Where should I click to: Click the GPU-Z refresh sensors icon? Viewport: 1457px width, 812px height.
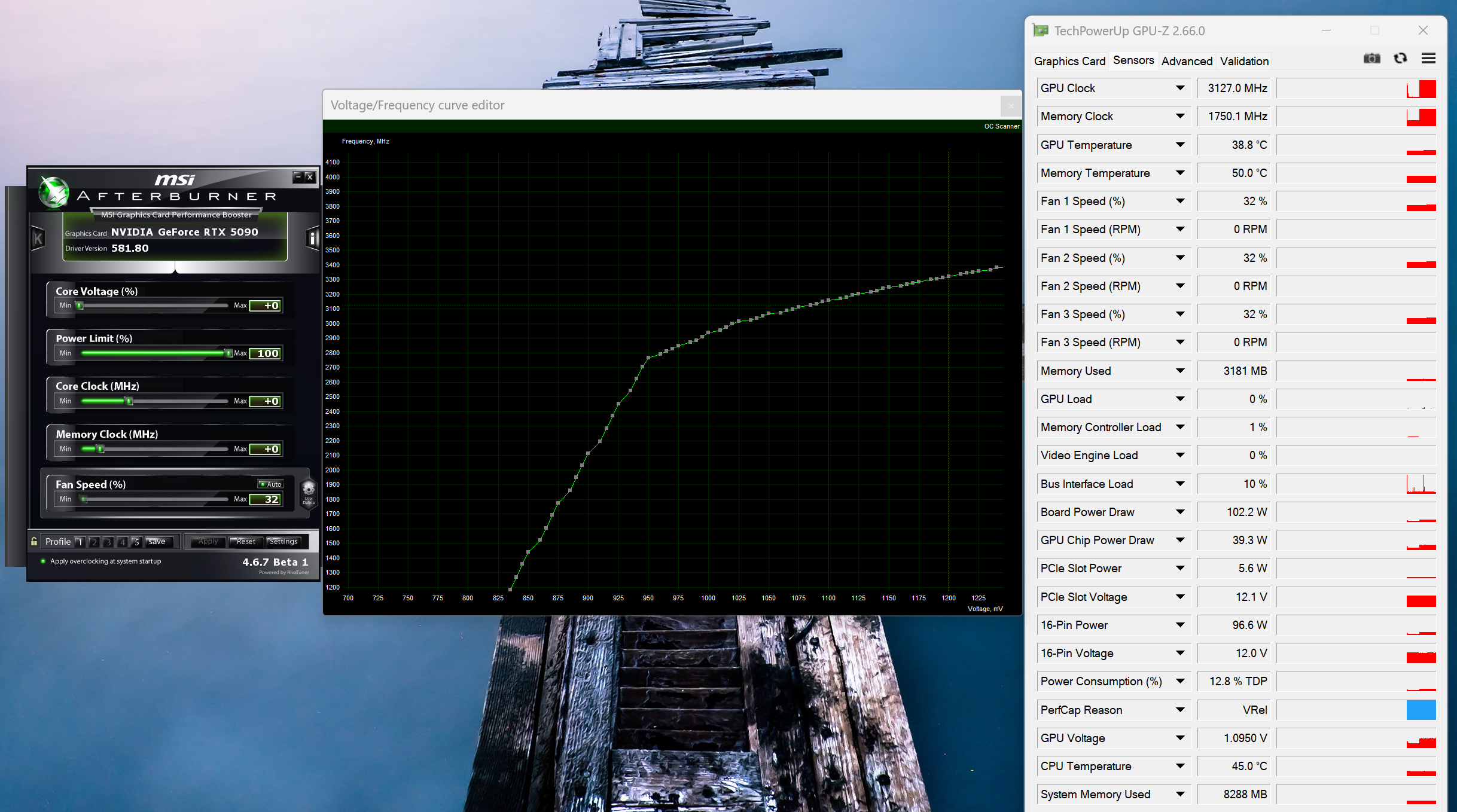[x=1400, y=59]
